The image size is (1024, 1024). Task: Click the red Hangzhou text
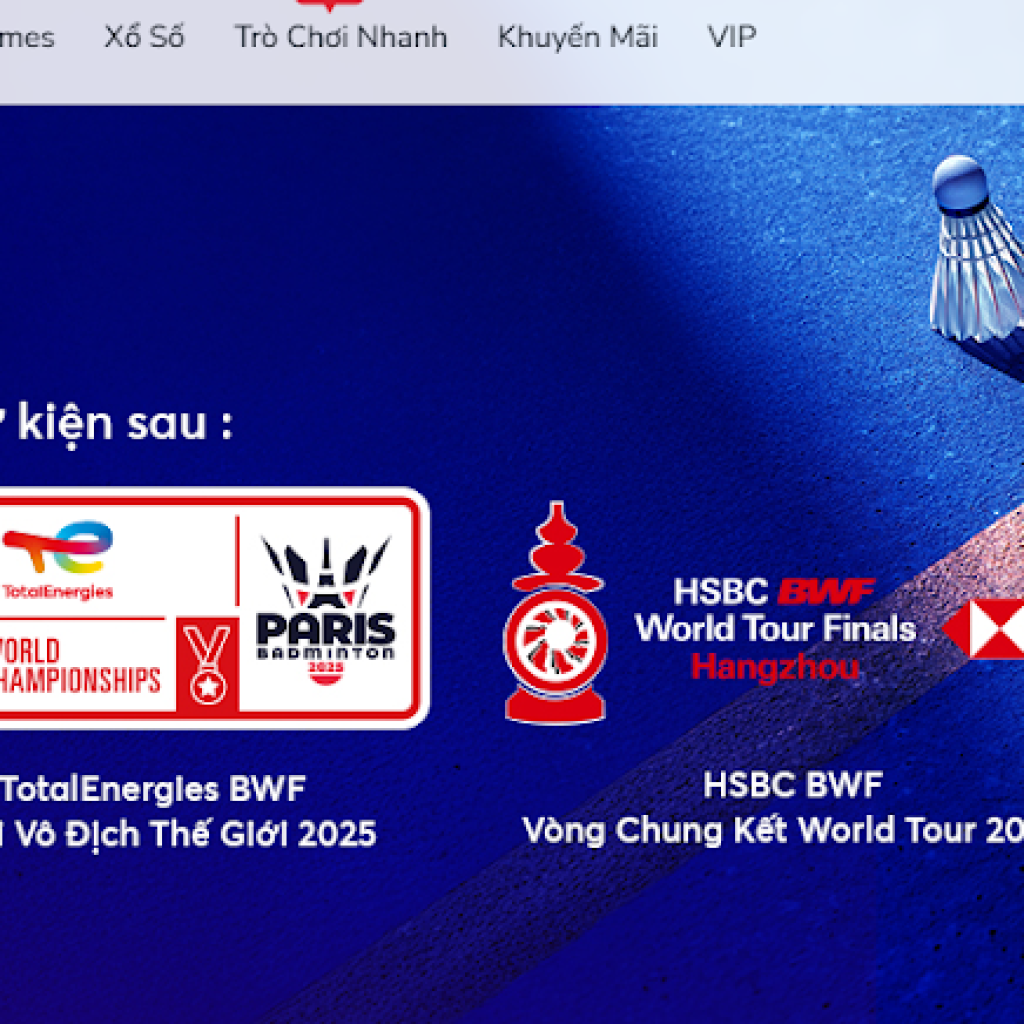click(775, 668)
